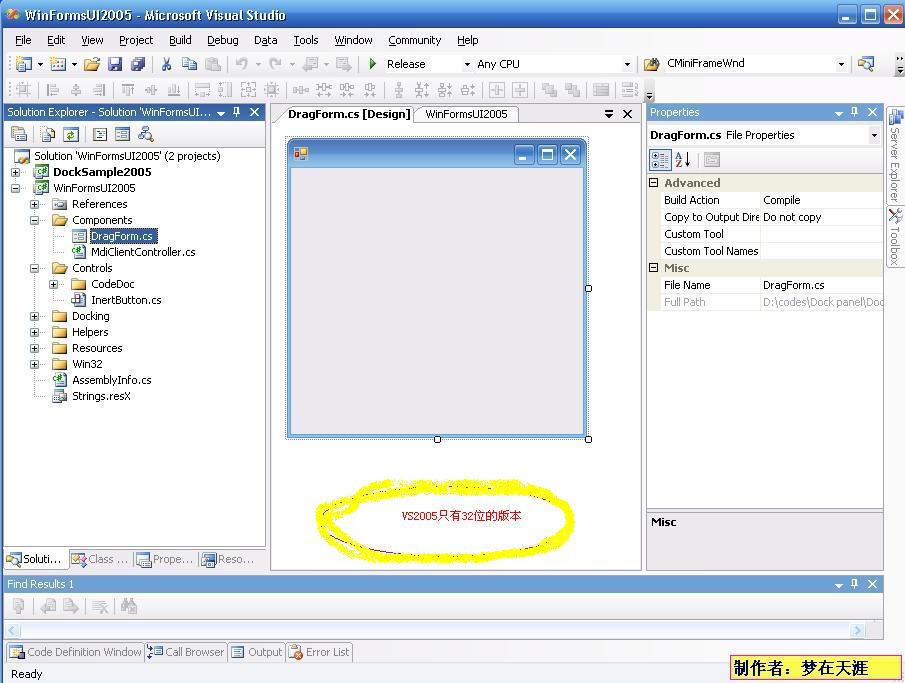The height and width of the screenshot is (683, 905).
Task: Click the Open File folder icon
Action: tap(92, 64)
